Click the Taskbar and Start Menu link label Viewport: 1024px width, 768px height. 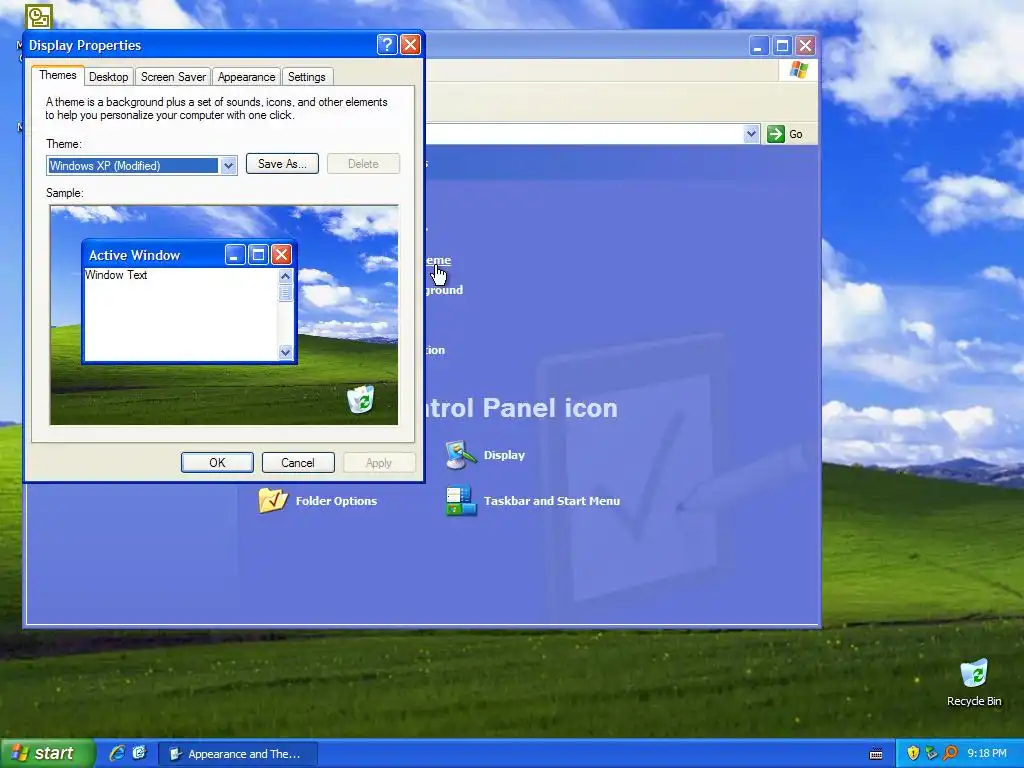click(x=552, y=501)
